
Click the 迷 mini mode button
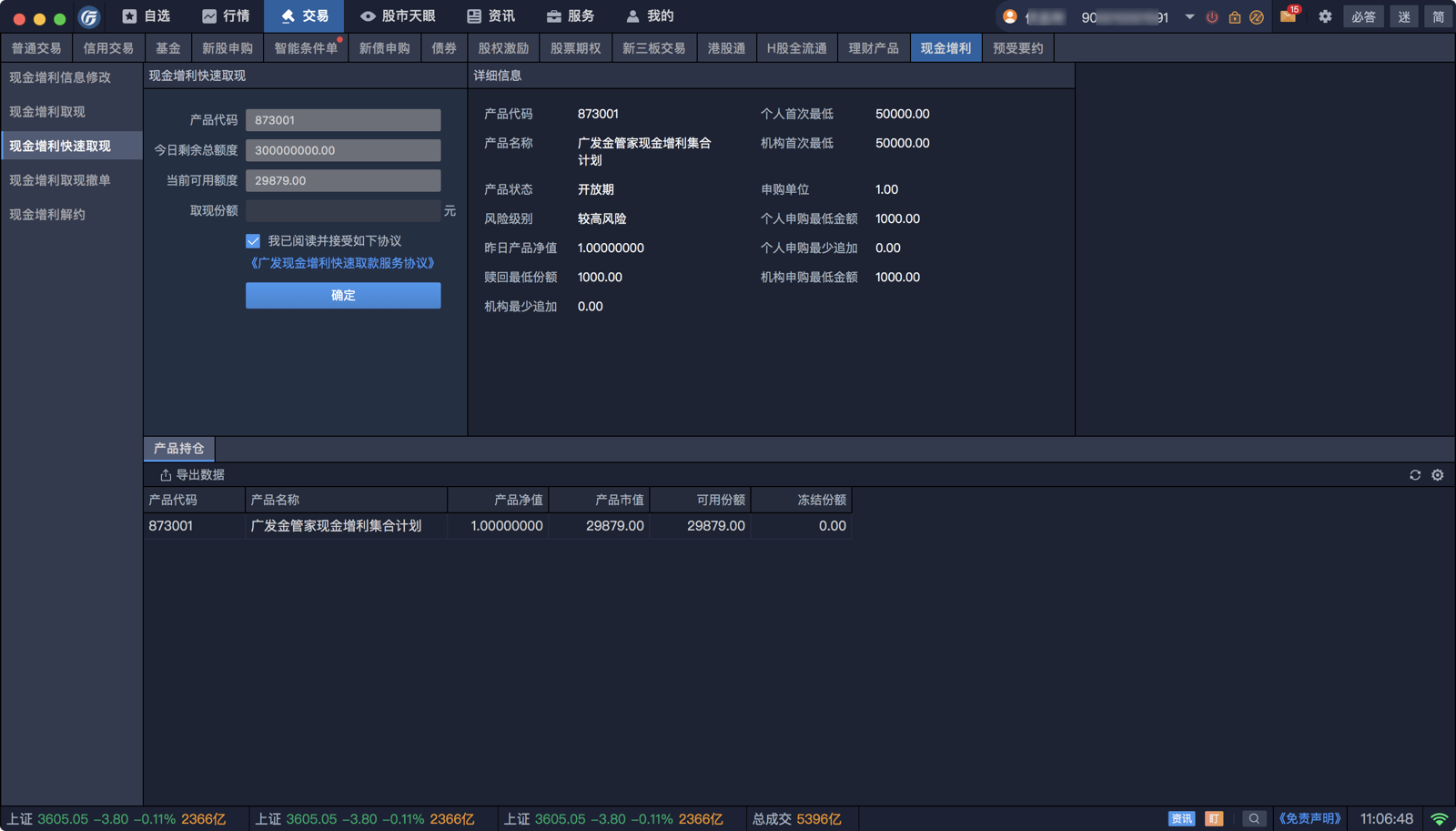point(1404,16)
